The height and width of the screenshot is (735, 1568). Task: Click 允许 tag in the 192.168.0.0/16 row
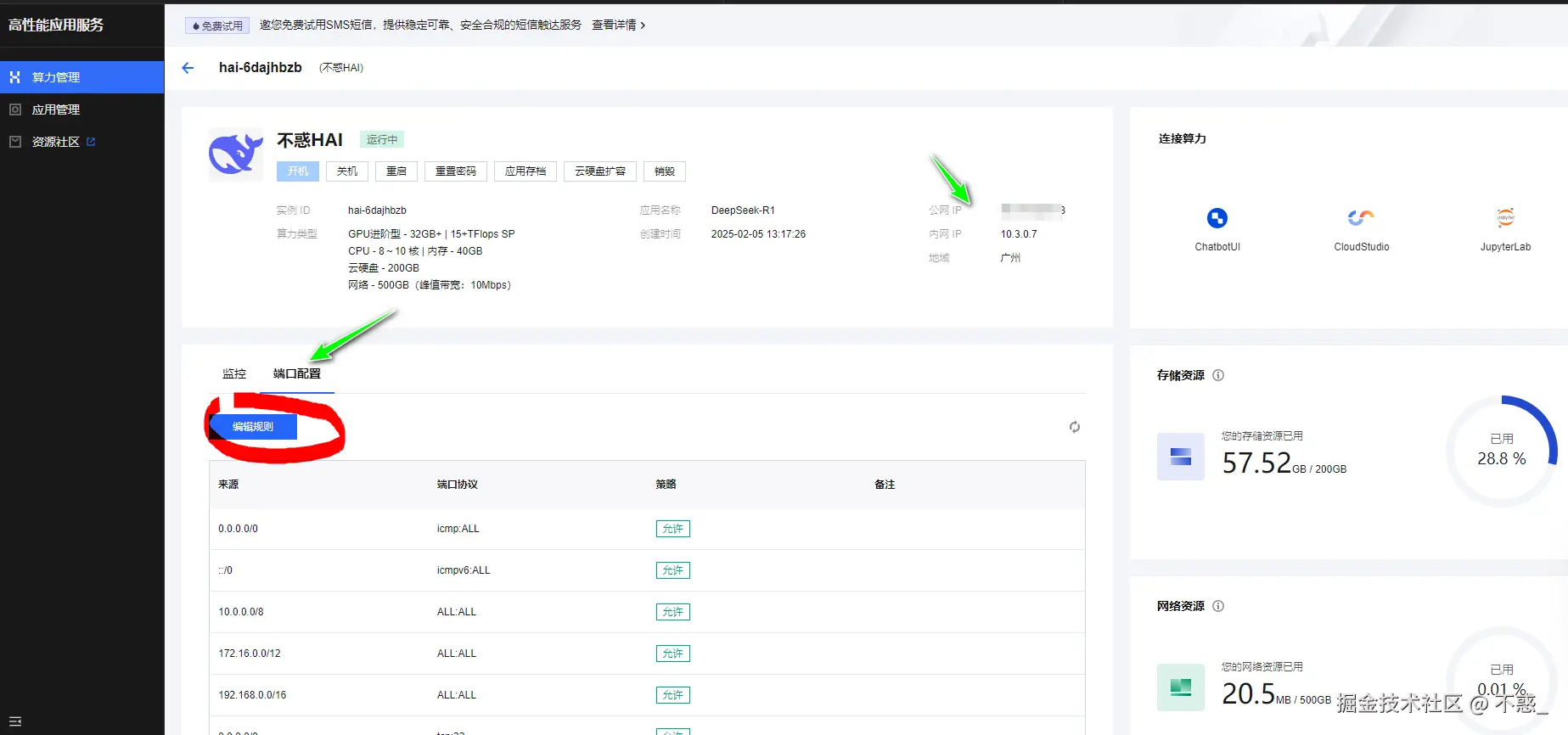(x=673, y=695)
